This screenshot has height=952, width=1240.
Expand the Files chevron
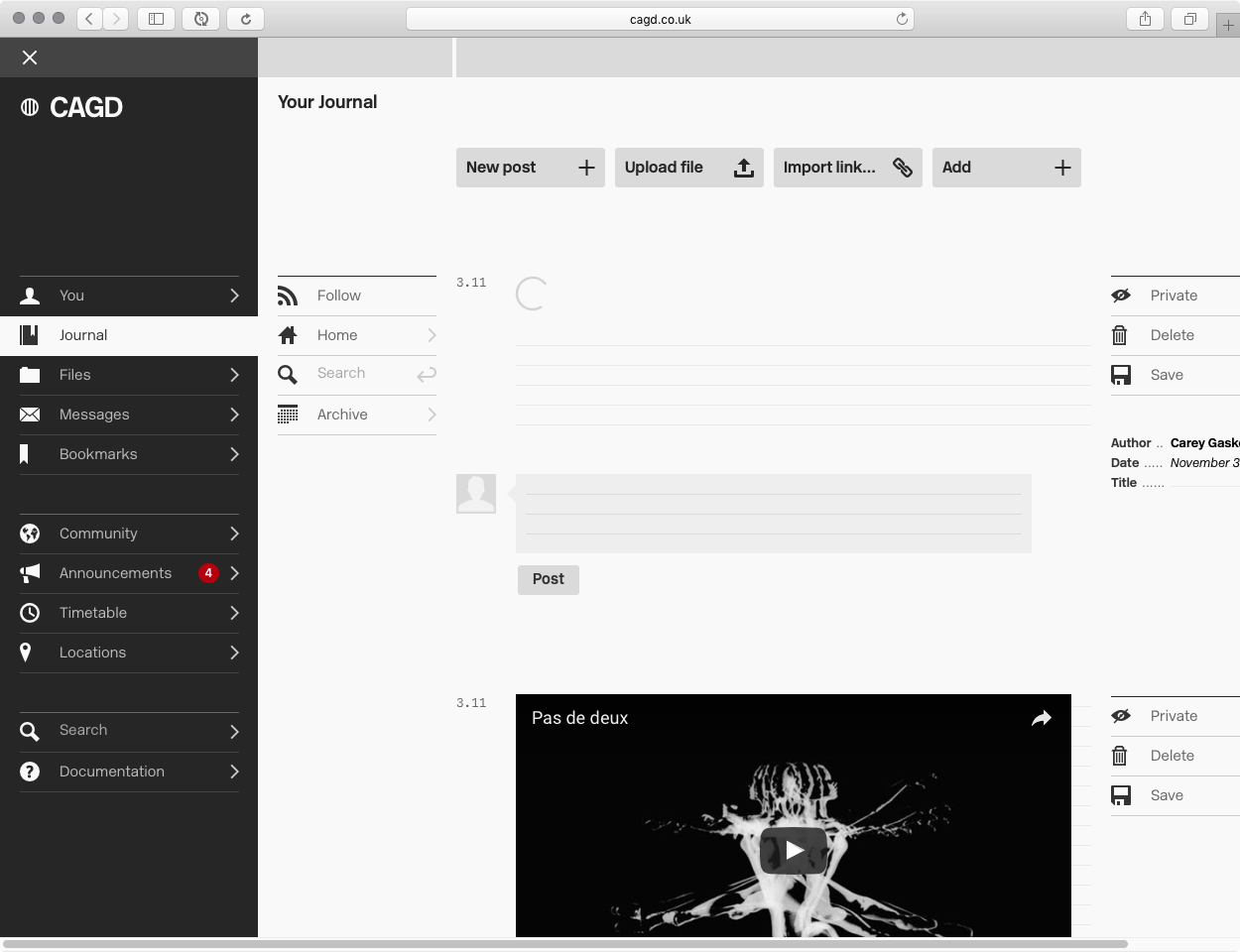click(234, 375)
